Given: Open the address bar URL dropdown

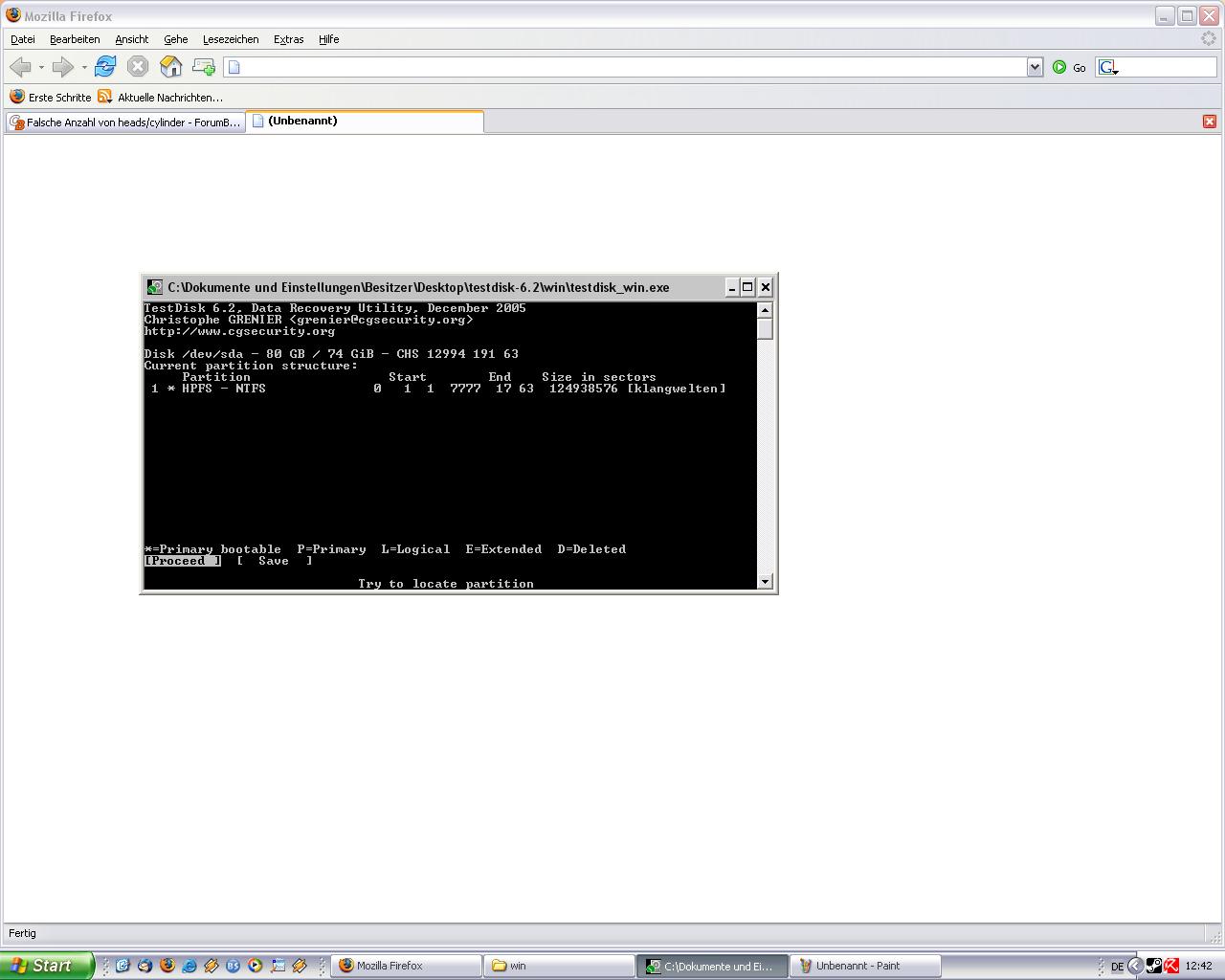Looking at the screenshot, I should point(1035,67).
